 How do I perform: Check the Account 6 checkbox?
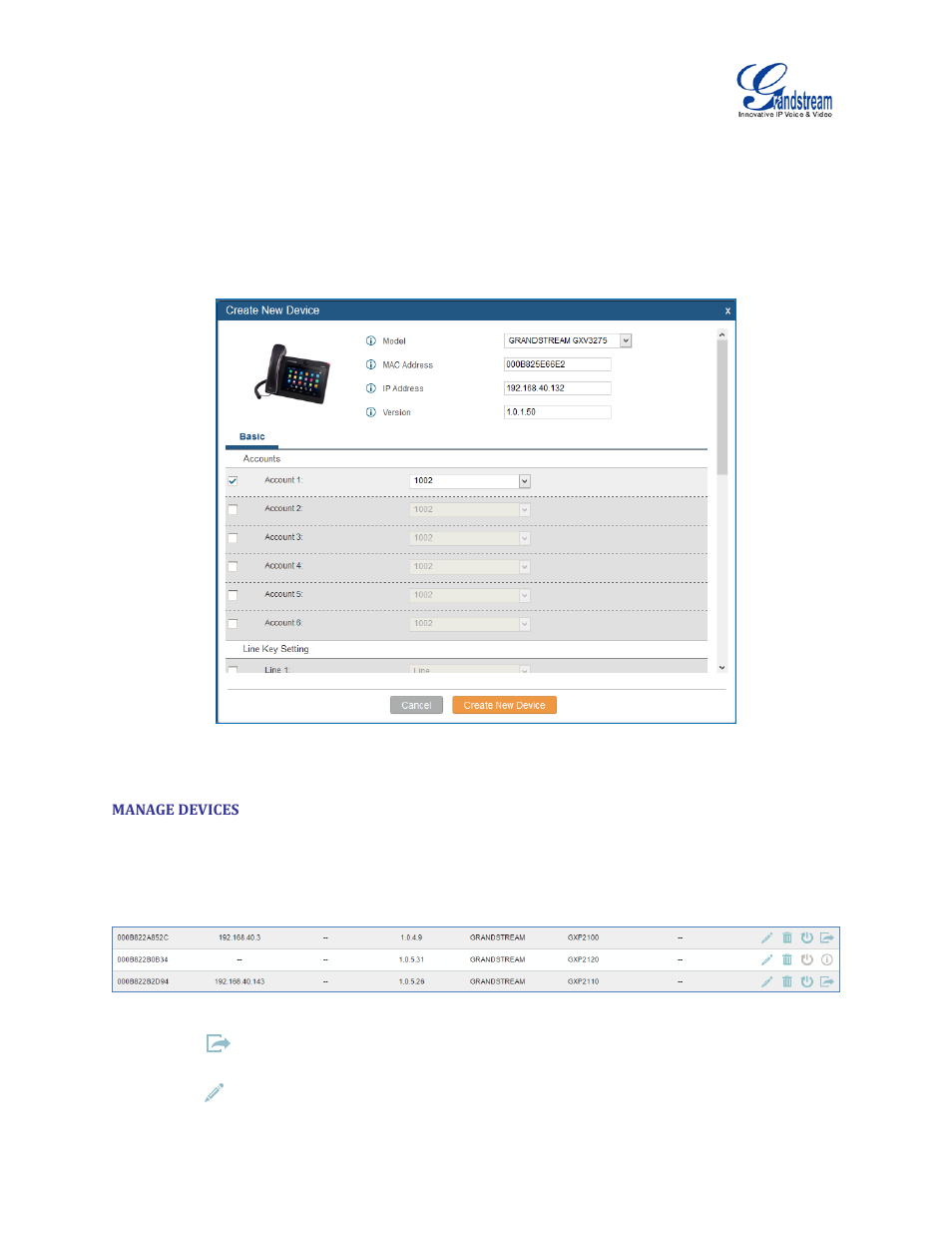point(233,624)
